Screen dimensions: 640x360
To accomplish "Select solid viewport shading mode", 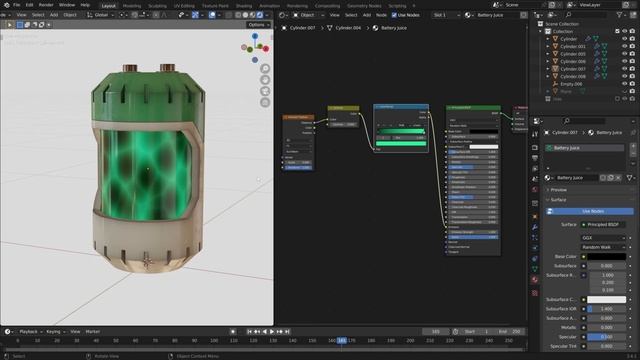I will (x=245, y=15).
